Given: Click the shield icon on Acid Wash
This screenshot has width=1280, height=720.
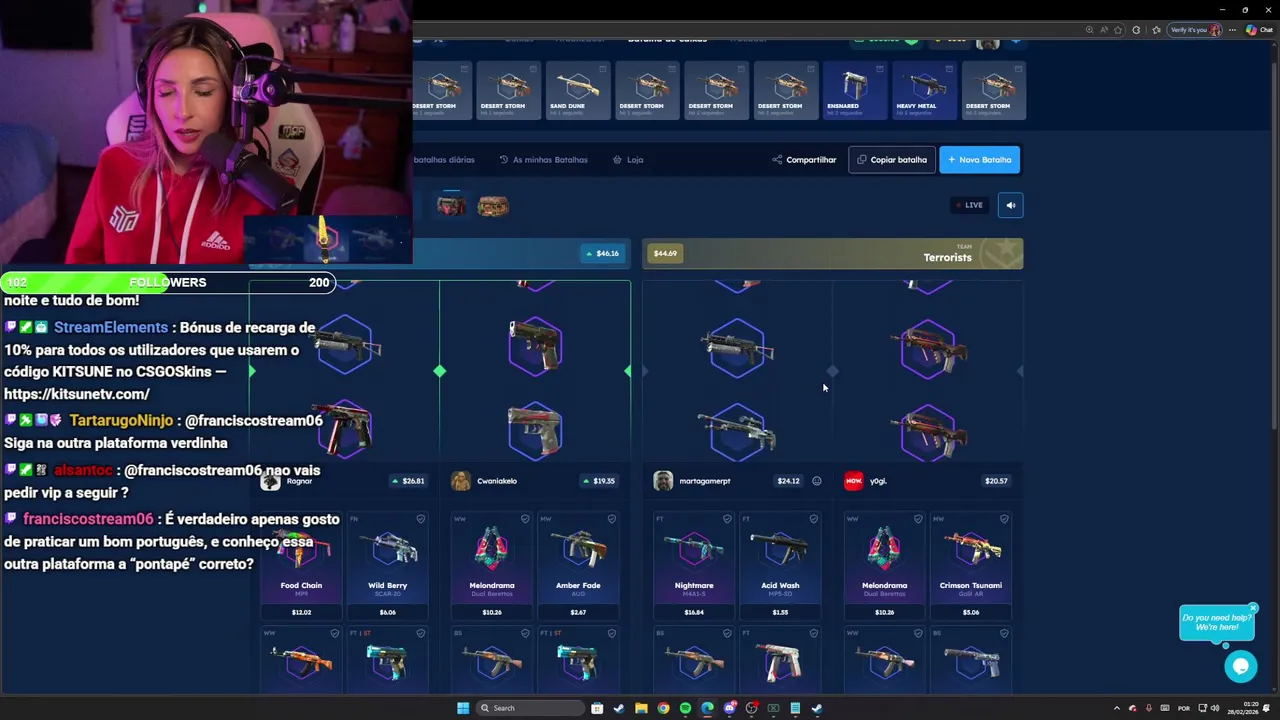Looking at the screenshot, I should [813, 519].
